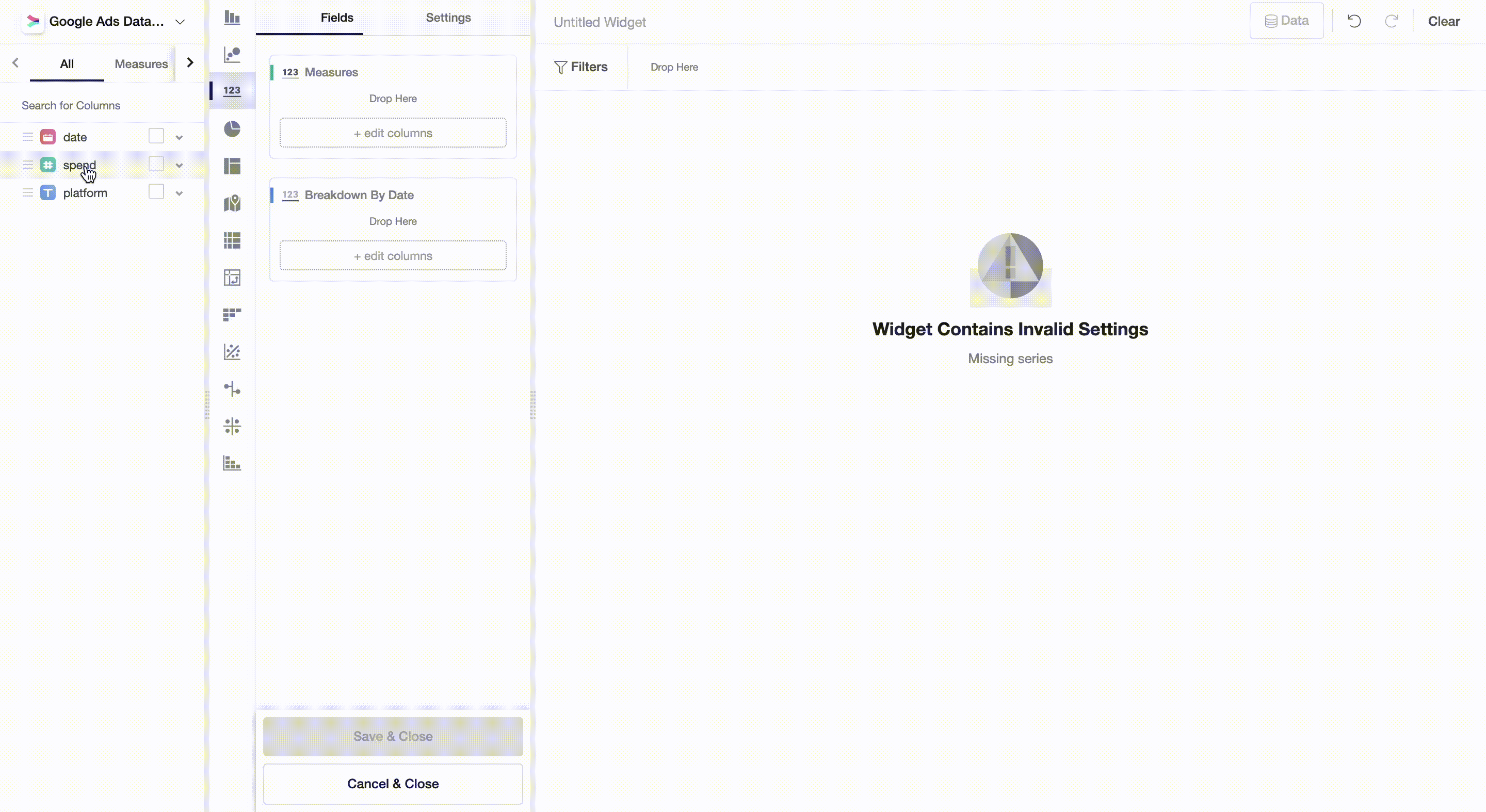Click the undo arrow icon

click(1354, 21)
